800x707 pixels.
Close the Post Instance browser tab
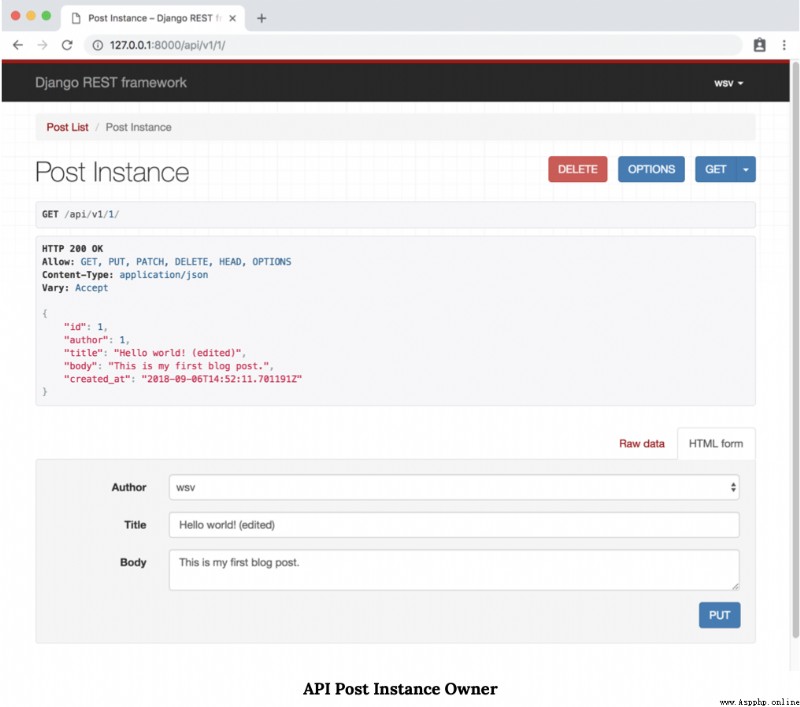(x=232, y=18)
